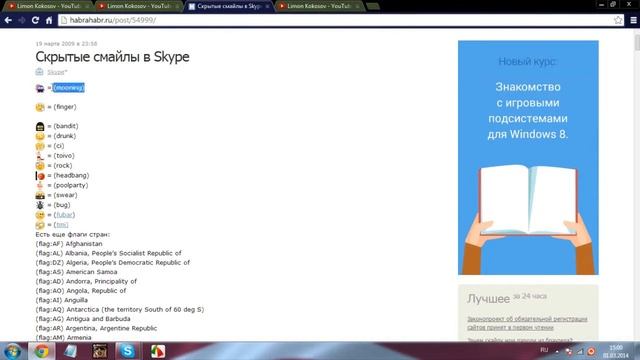The width and height of the screenshot is (640, 360).
Task: Show hidden system tray icons
Action: tap(557, 351)
